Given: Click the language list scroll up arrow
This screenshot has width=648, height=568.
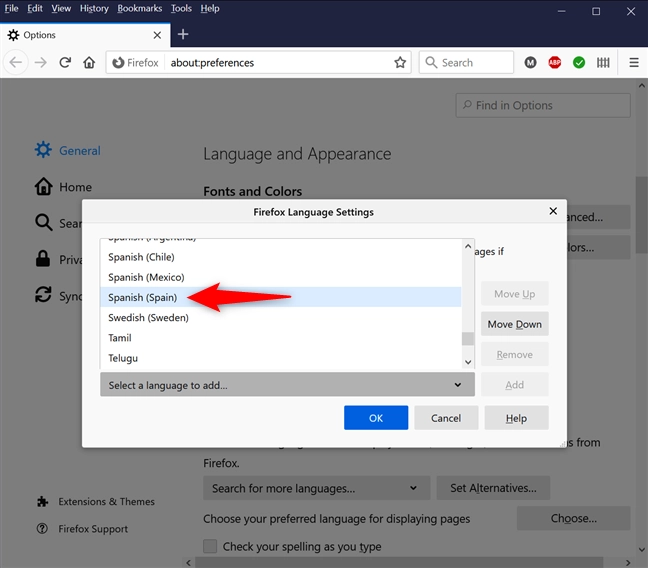Looking at the screenshot, I should tap(468, 246).
